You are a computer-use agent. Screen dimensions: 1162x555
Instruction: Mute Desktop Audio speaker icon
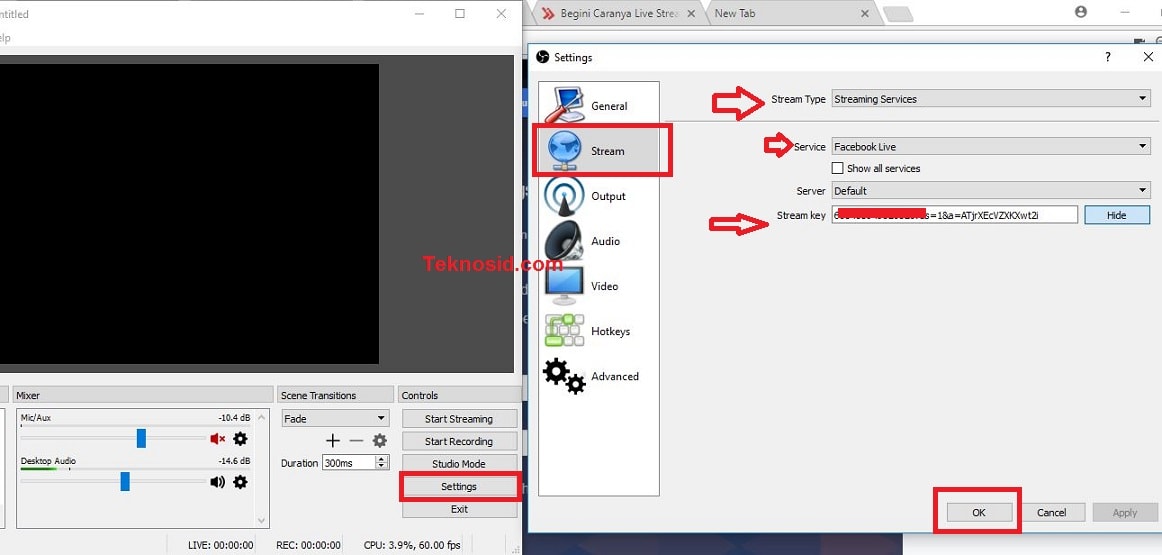point(217,482)
